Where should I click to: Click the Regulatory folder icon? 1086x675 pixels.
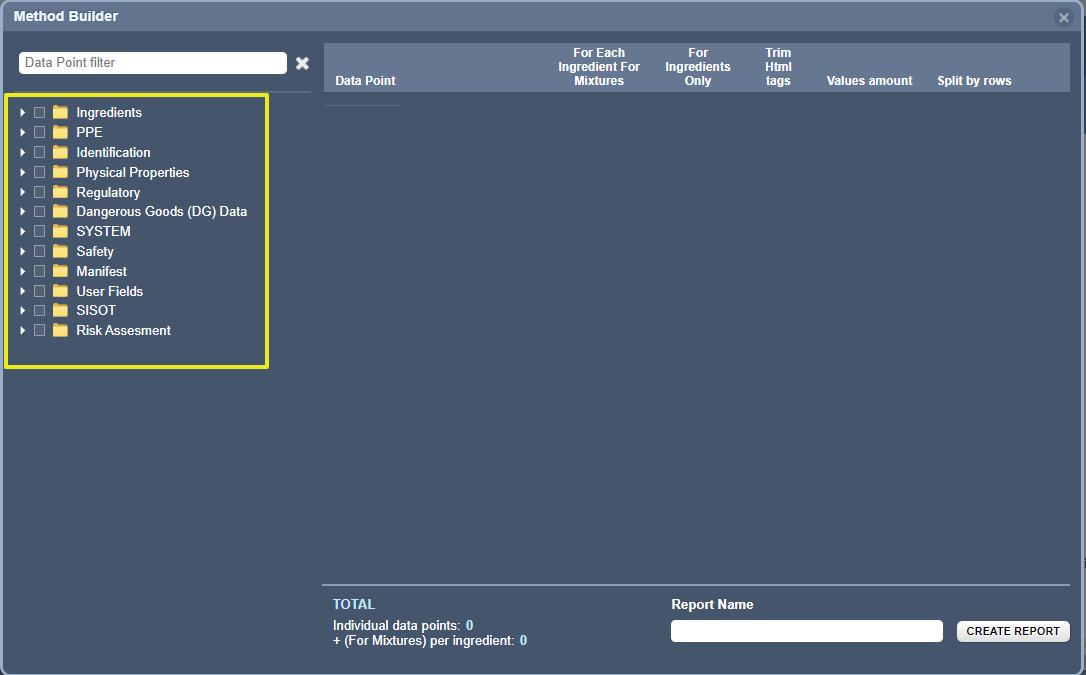pos(60,192)
